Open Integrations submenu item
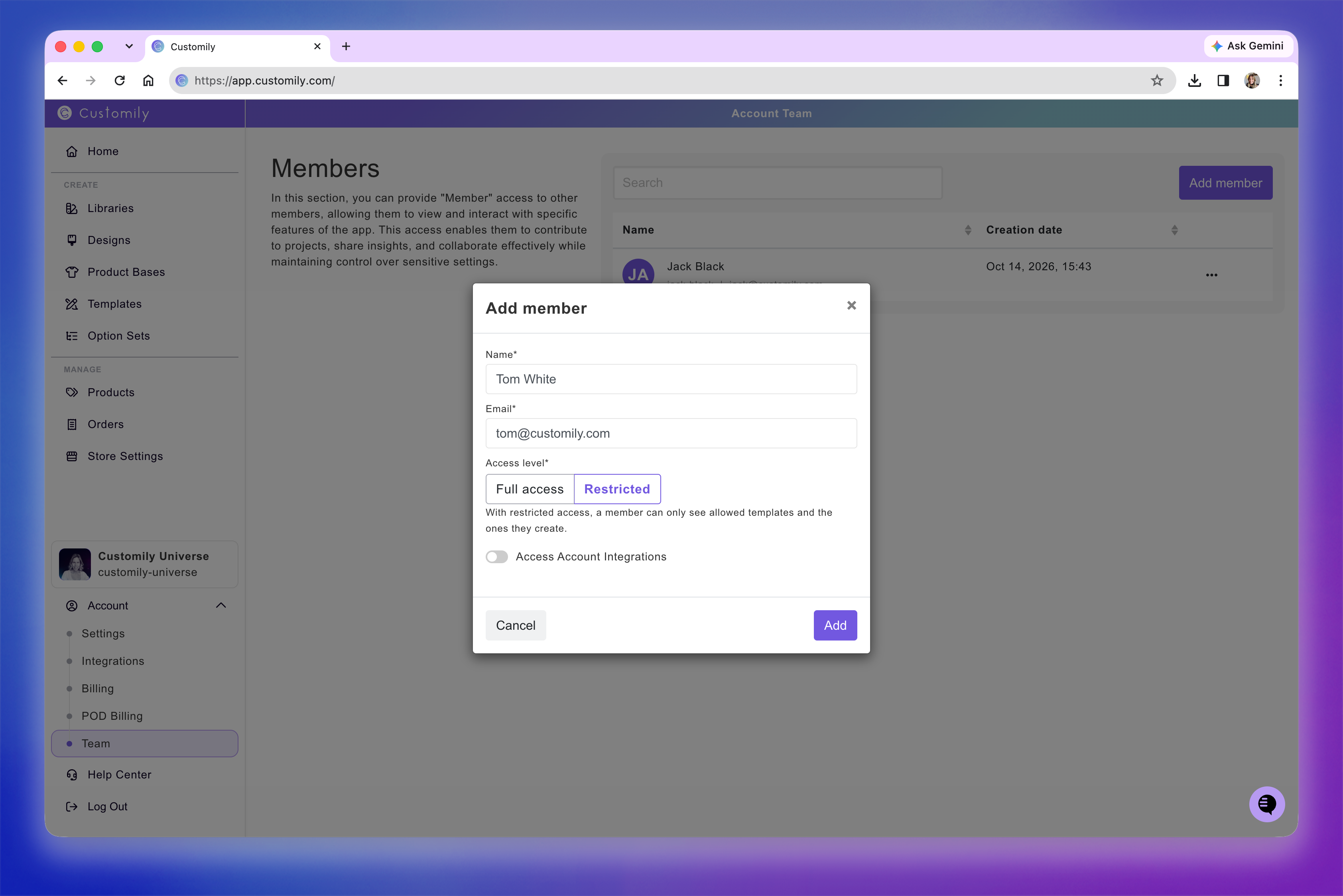This screenshot has height=896, width=1343. click(112, 660)
